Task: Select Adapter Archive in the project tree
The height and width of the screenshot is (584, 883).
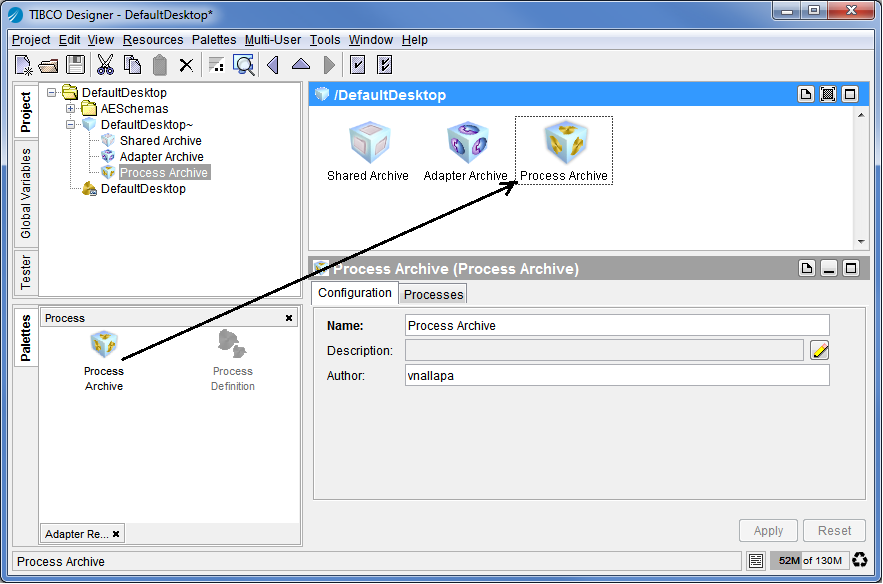Action: point(161,157)
